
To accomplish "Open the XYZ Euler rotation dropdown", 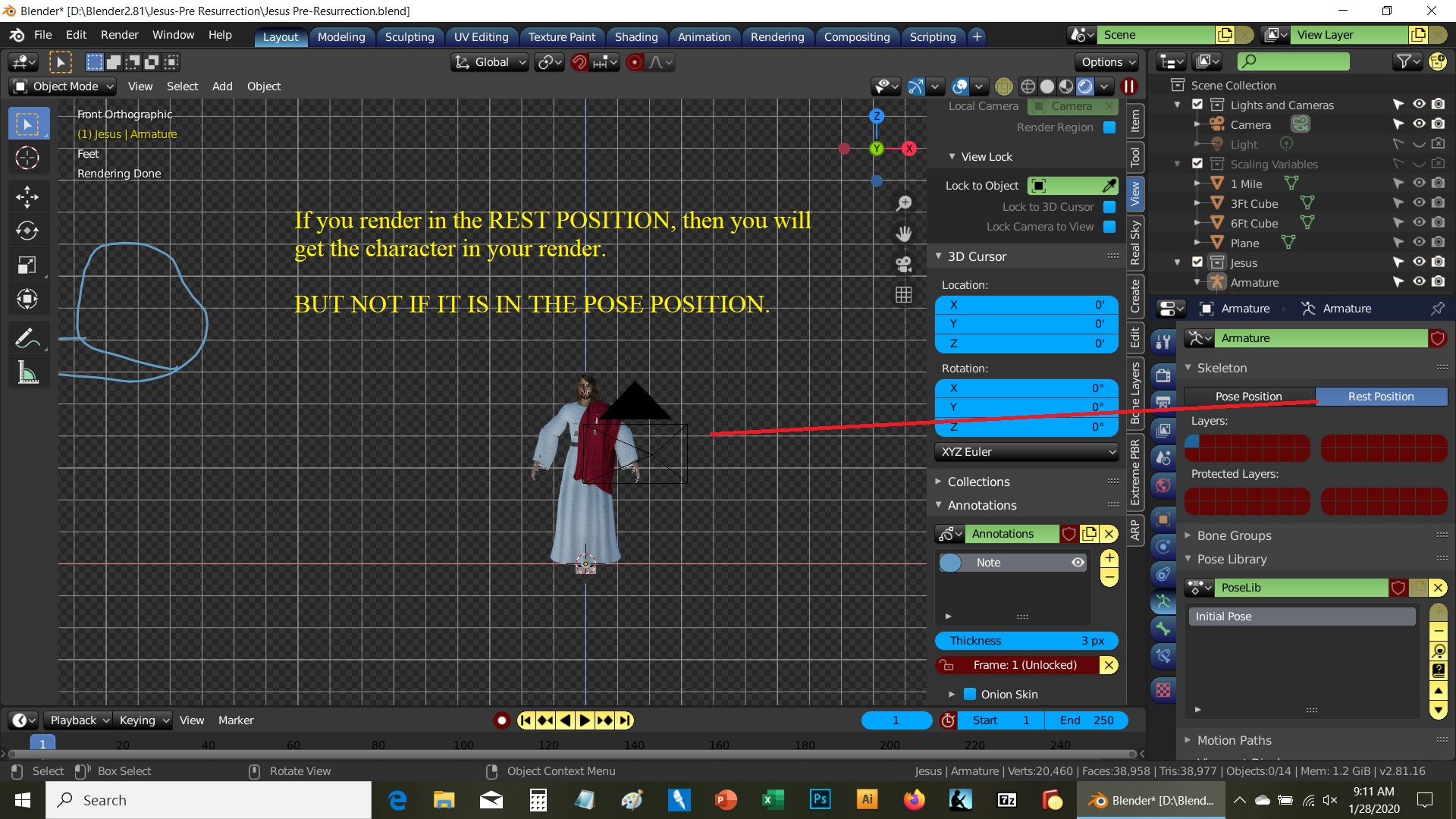I will 1026,452.
